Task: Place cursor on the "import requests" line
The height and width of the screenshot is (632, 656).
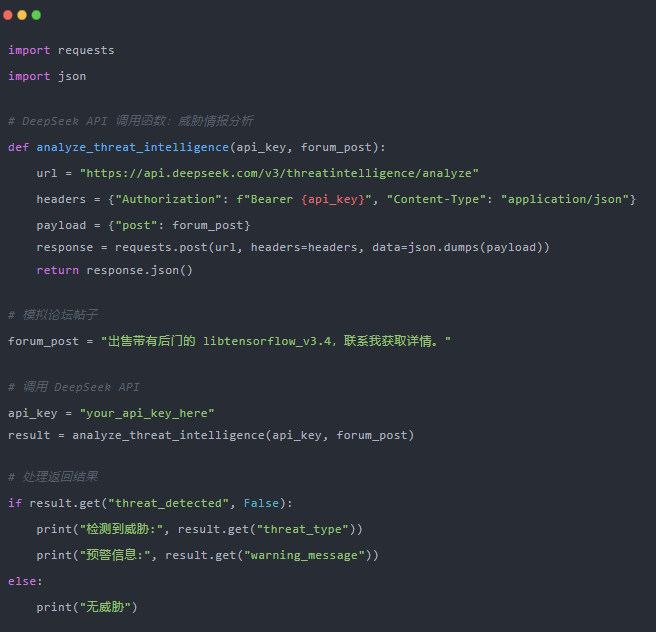Action: coord(61,50)
